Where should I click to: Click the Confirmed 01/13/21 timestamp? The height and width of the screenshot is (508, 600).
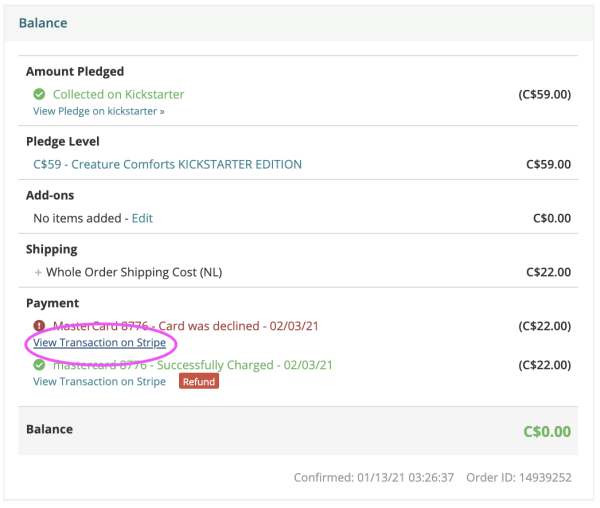375,478
